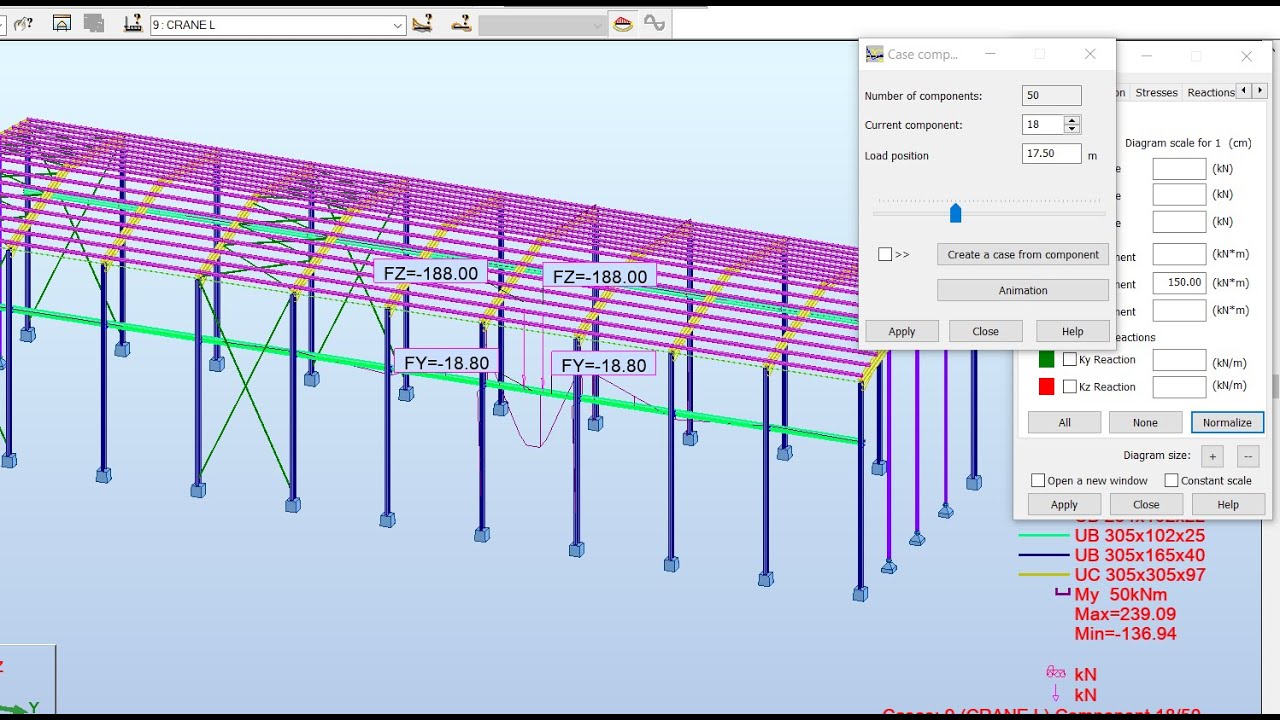Viewport: 1280px width, 720px height.
Task: Click Close in Case component dialog
Action: (986, 331)
